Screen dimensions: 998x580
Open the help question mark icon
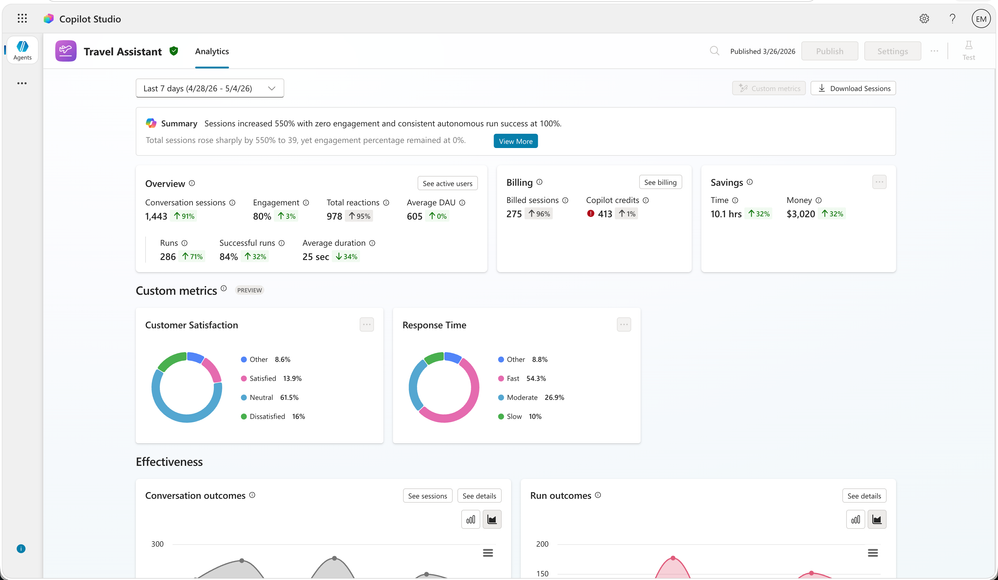coord(952,19)
